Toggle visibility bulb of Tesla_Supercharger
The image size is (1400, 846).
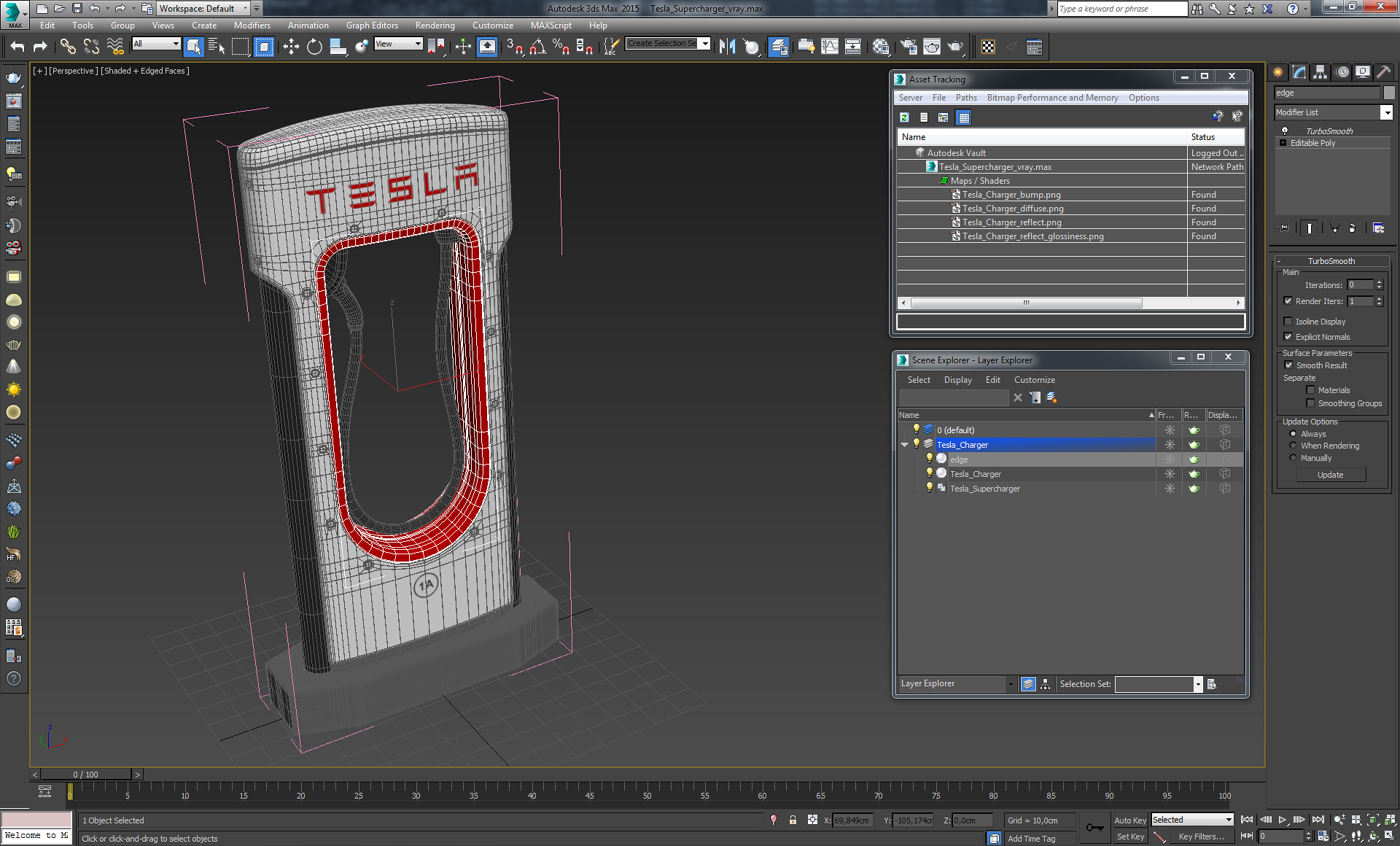[930, 488]
